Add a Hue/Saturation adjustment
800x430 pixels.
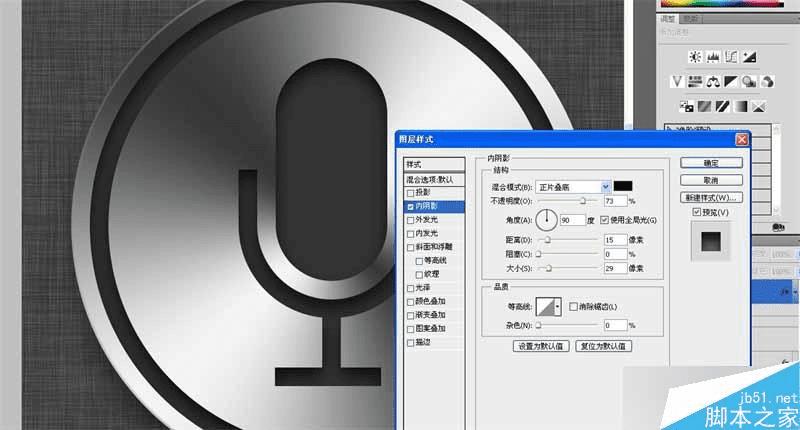pyautogui.click(x=695, y=82)
